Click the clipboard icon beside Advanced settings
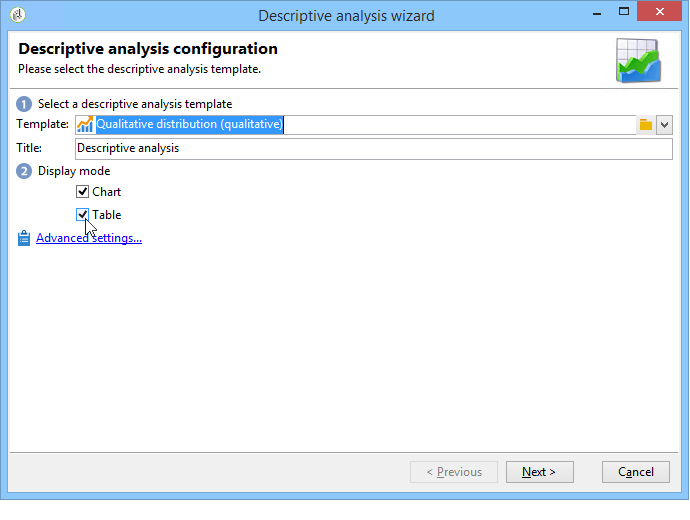This screenshot has height=520, width=690. pyautogui.click(x=24, y=238)
